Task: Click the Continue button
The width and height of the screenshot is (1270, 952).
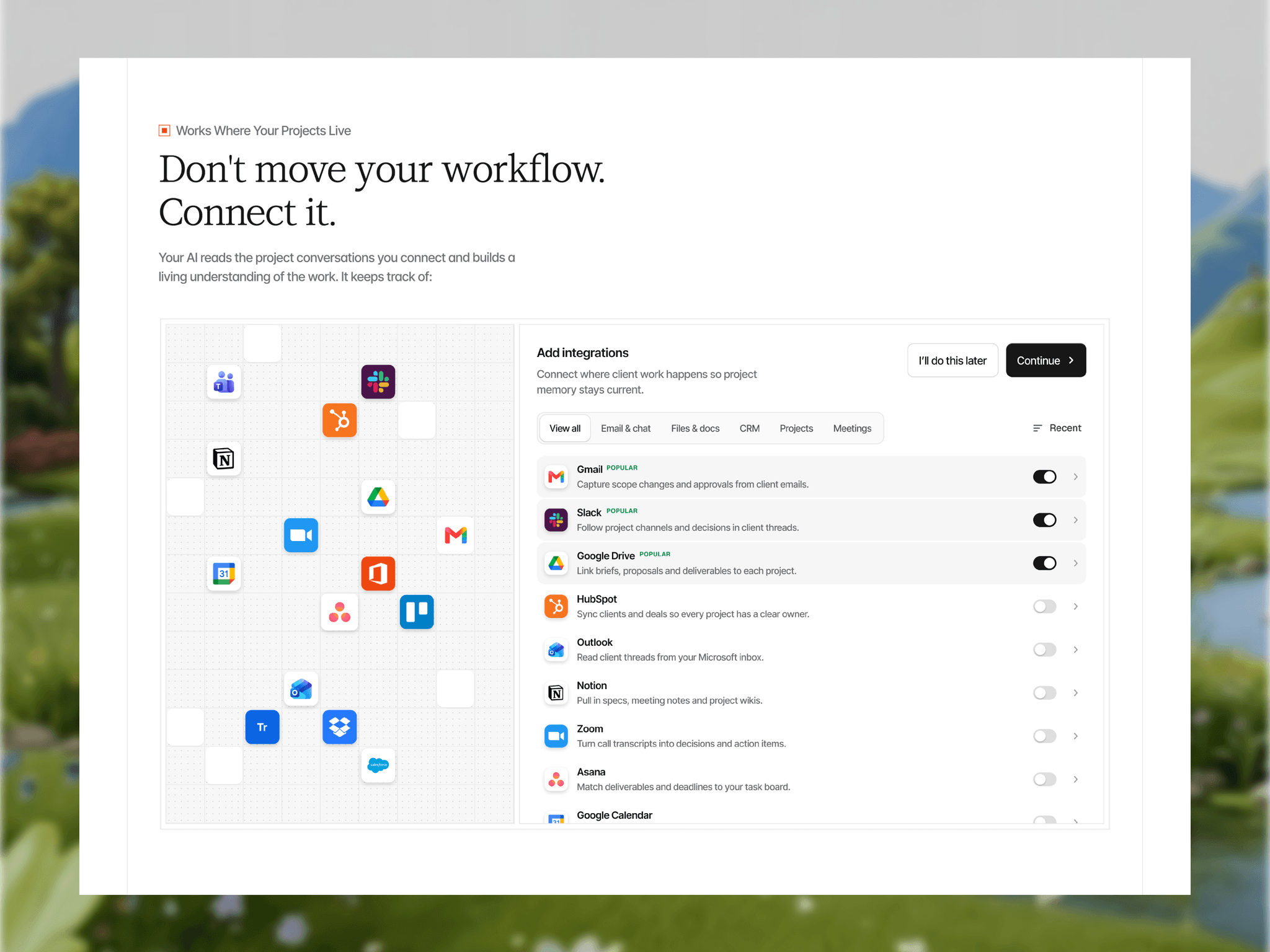Action: coord(1046,360)
